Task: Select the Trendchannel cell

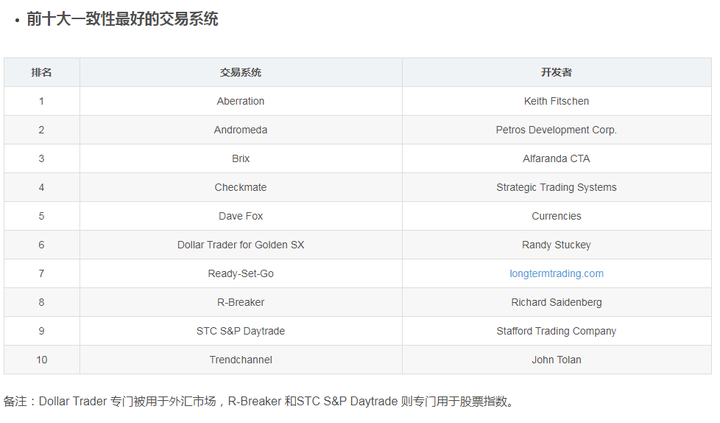Action: (241, 360)
